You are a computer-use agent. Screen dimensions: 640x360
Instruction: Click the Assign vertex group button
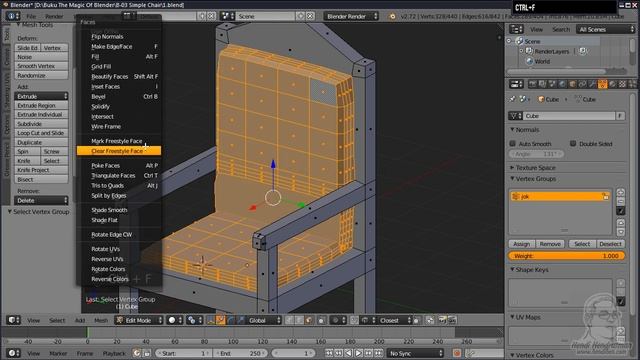tap(522, 244)
